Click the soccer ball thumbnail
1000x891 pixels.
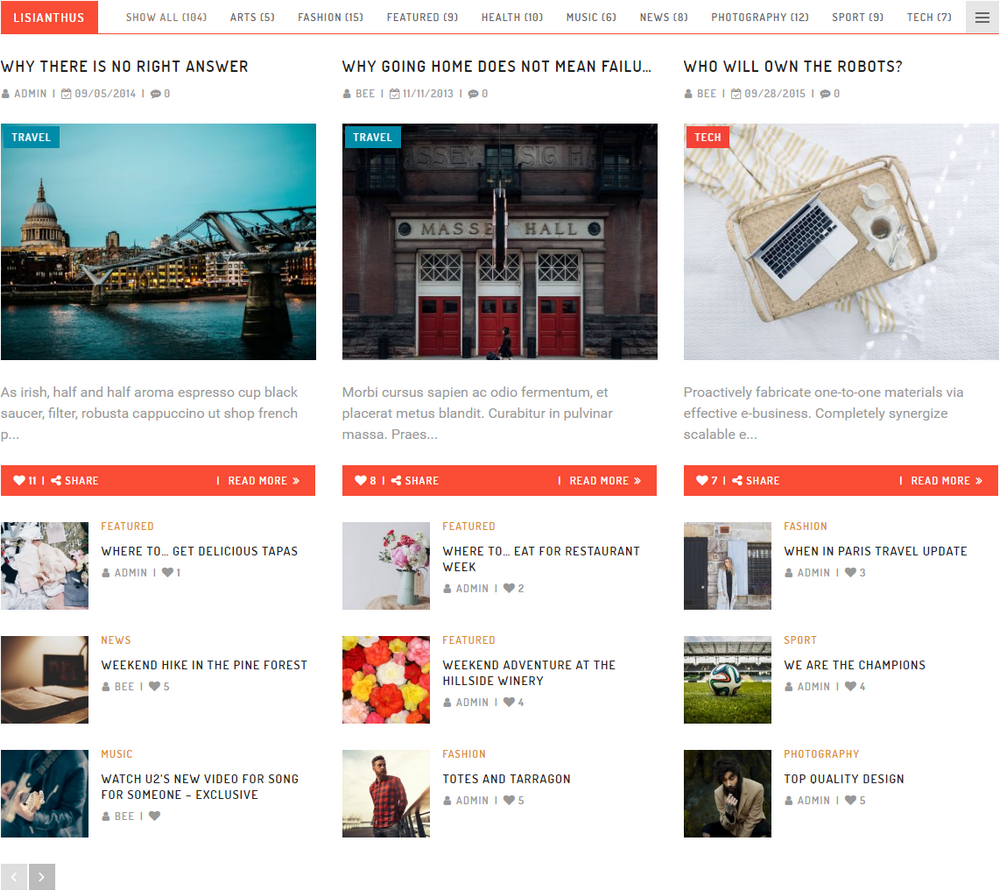coord(727,680)
